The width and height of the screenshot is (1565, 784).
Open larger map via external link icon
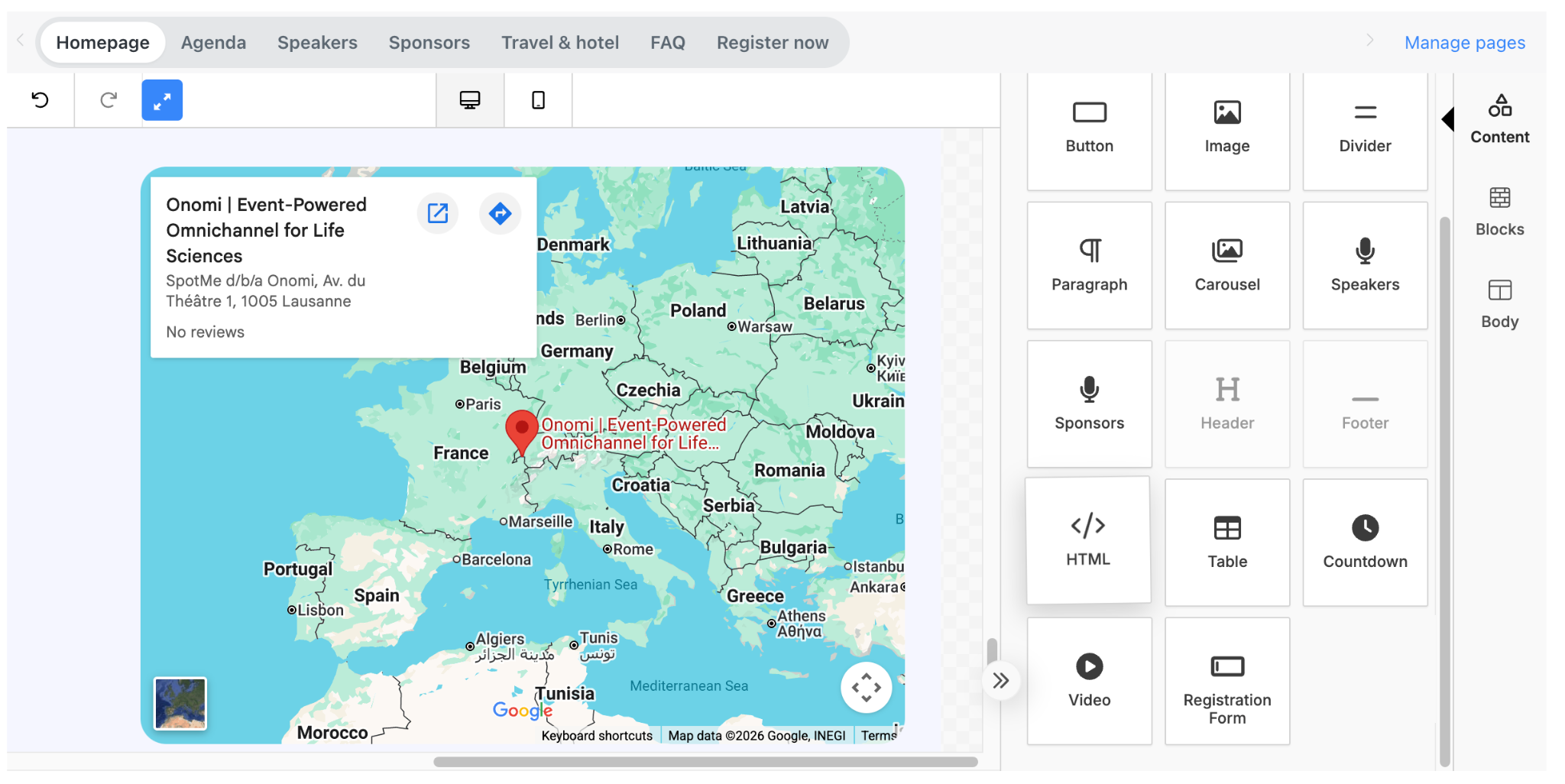(x=438, y=213)
